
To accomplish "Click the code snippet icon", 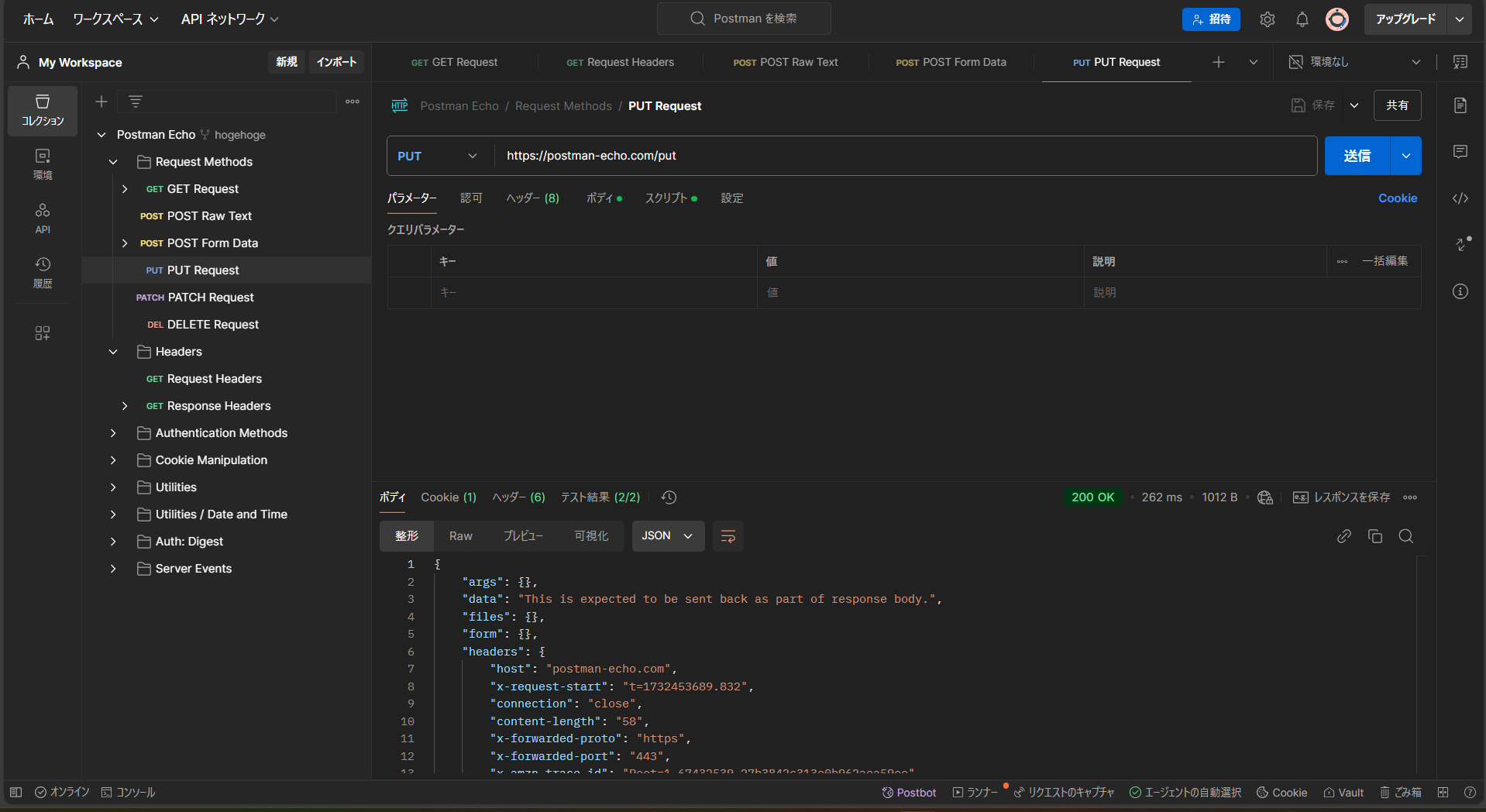I will click(x=1460, y=198).
